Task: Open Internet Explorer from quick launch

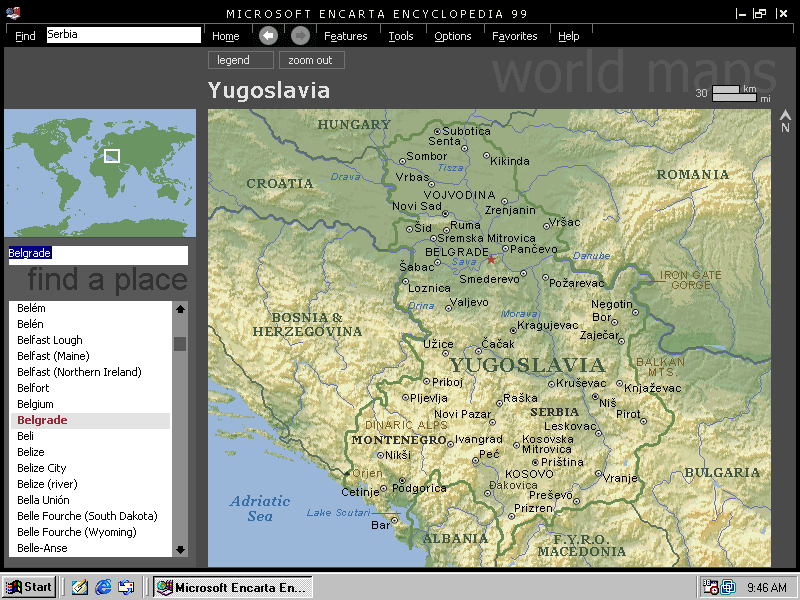Action: tap(103, 587)
